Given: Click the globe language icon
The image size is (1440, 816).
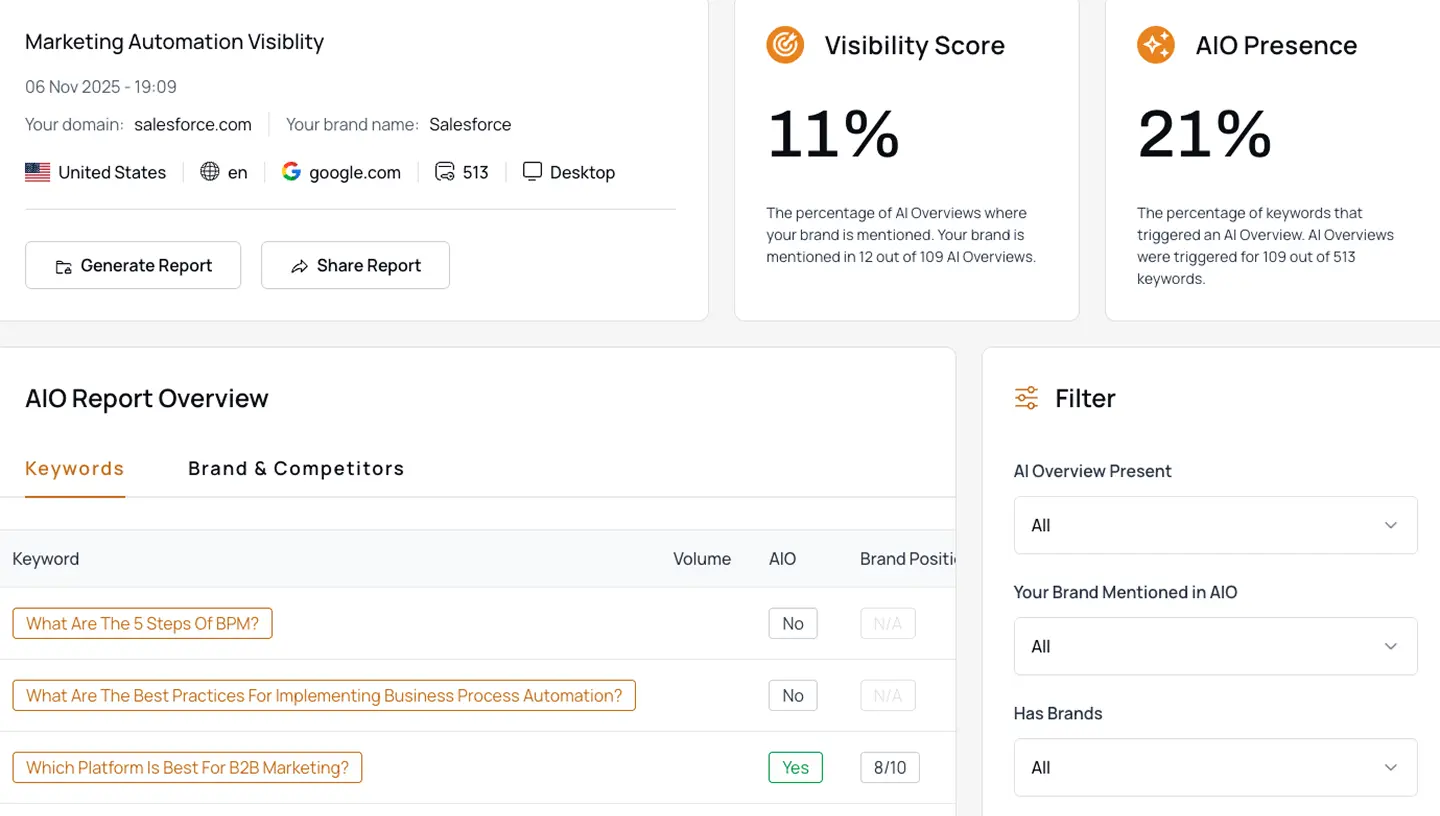Looking at the screenshot, I should (210, 172).
